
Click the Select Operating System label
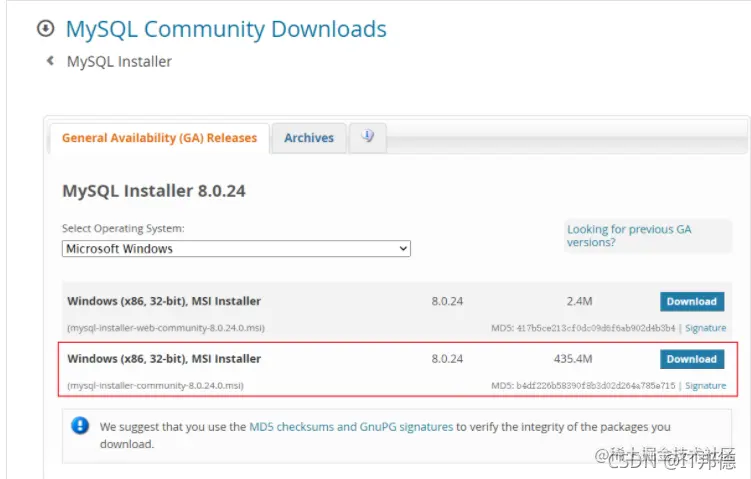click(123, 228)
